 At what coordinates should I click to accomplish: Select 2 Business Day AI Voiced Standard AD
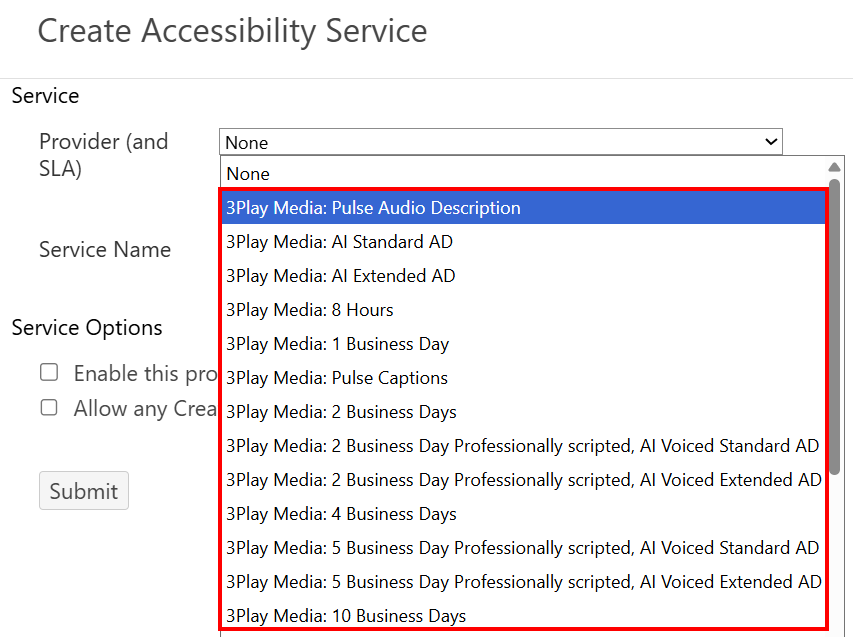pyautogui.click(x=523, y=446)
